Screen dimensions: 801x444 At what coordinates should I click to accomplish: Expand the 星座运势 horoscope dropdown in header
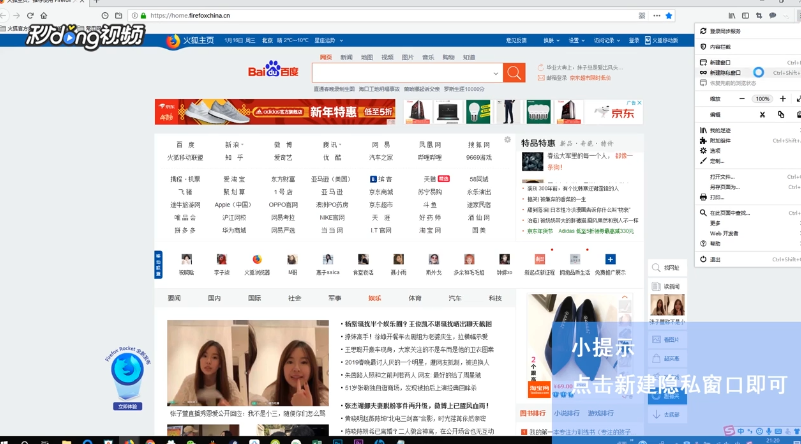pos(328,40)
